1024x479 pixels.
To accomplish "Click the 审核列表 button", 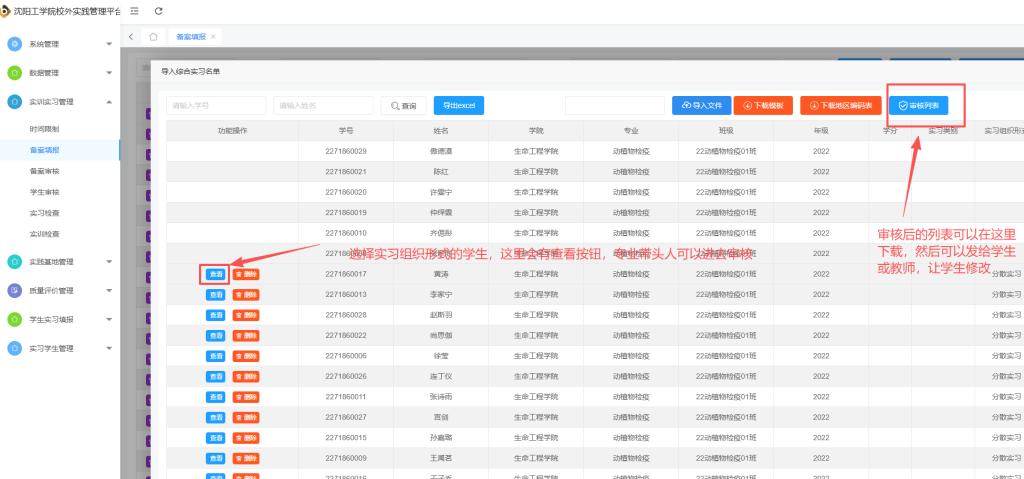I will pos(918,105).
